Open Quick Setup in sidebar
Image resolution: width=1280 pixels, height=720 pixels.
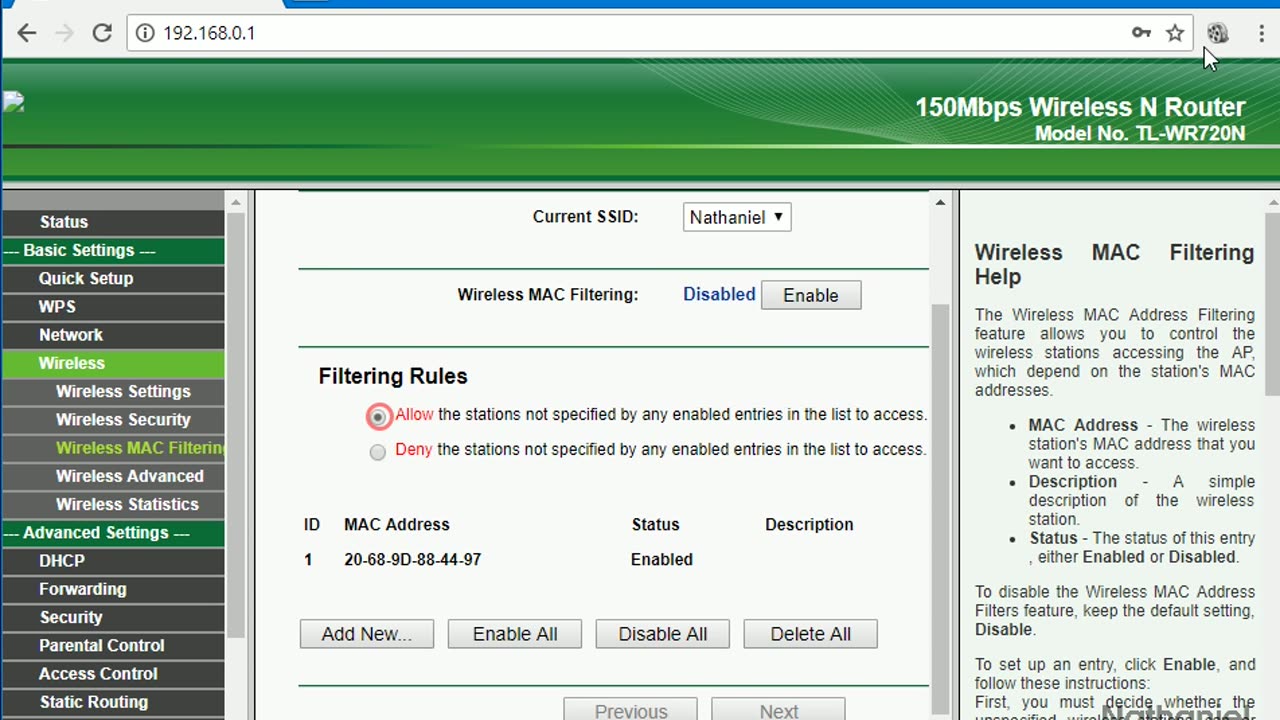(113, 278)
